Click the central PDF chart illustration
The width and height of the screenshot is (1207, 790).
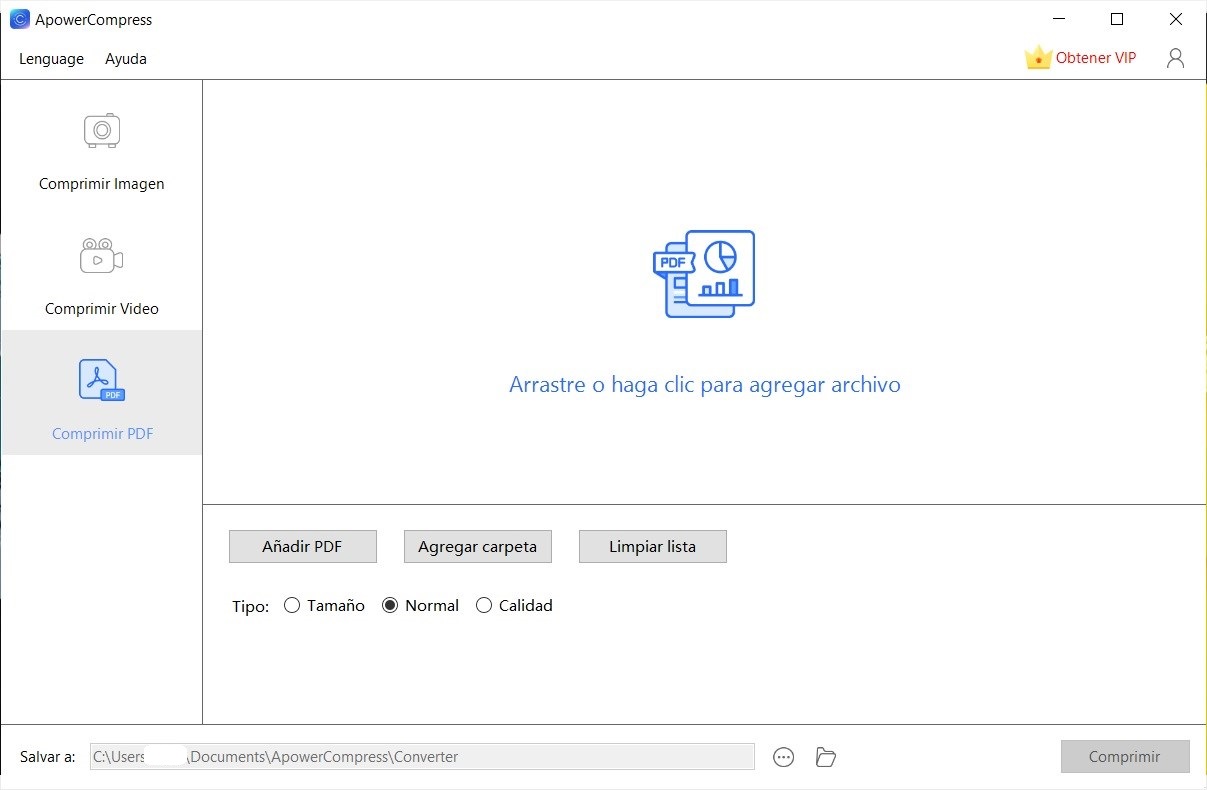click(x=704, y=274)
